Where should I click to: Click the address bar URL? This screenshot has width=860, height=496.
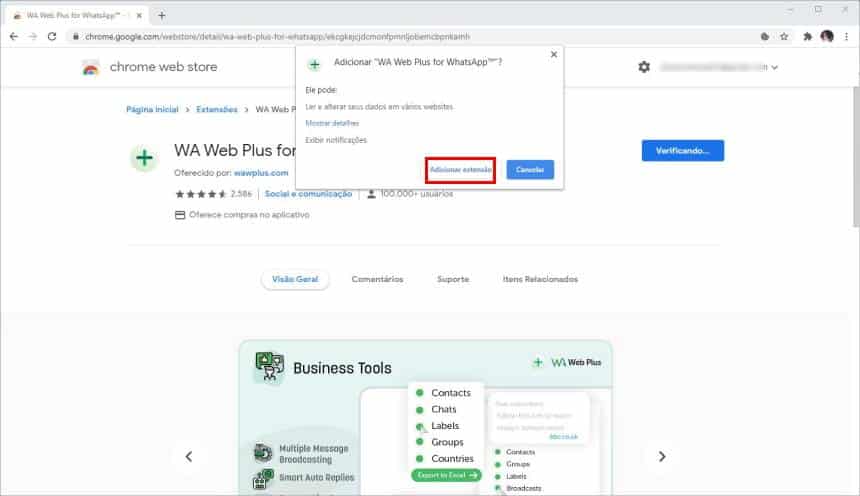pyautogui.click(x=278, y=37)
